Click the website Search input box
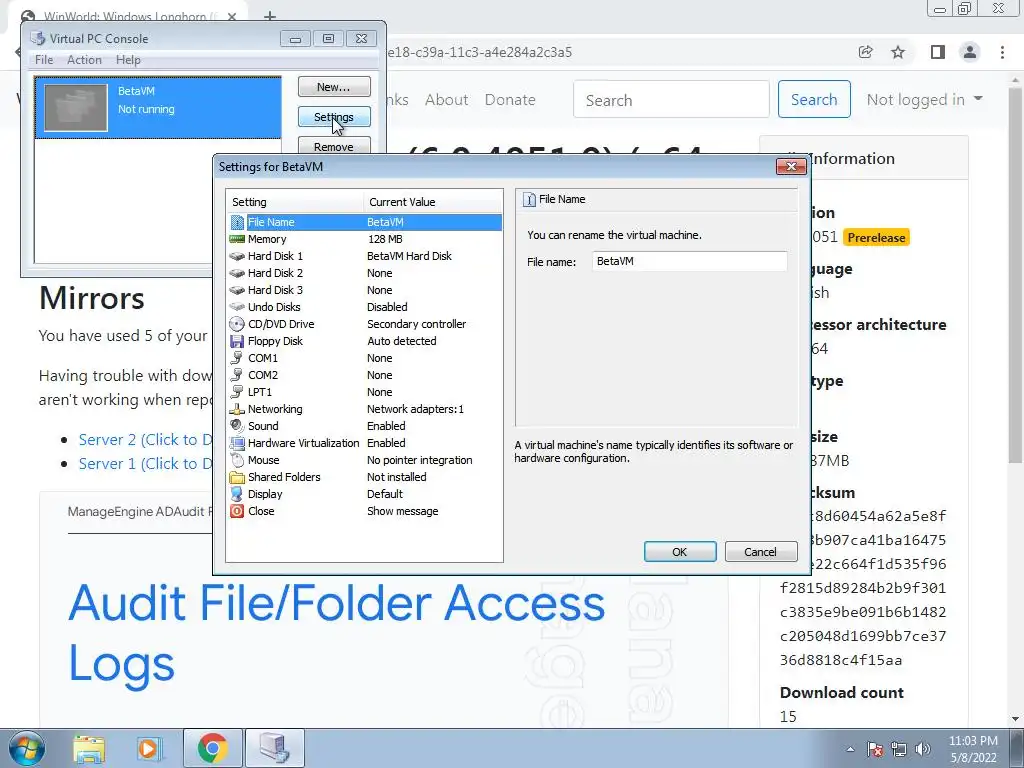Screen dimensions: 1024x768 (x=671, y=100)
